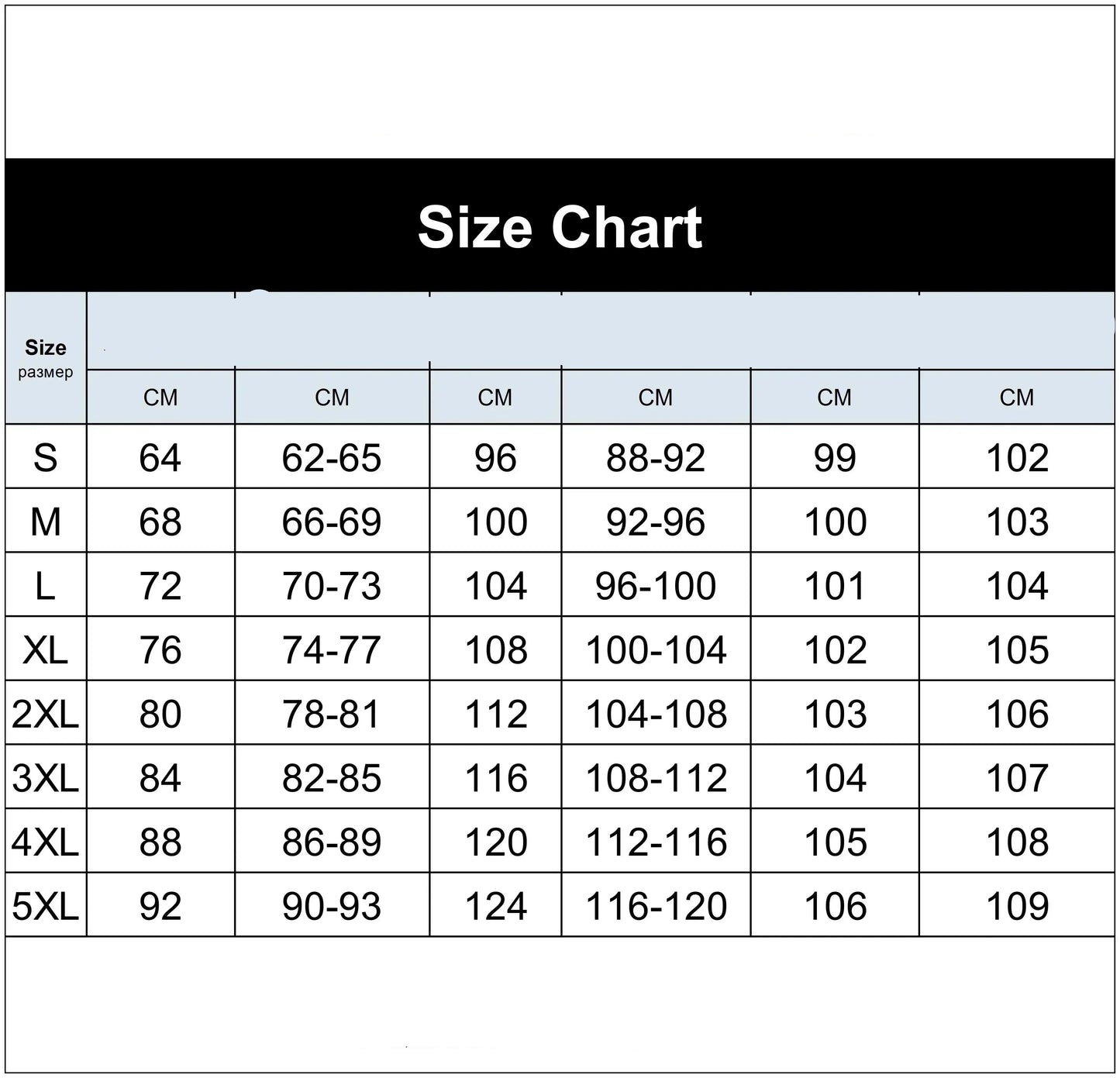Click the cell showing 99
The height and width of the screenshot is (1078, 1120).
pos(835,457)
